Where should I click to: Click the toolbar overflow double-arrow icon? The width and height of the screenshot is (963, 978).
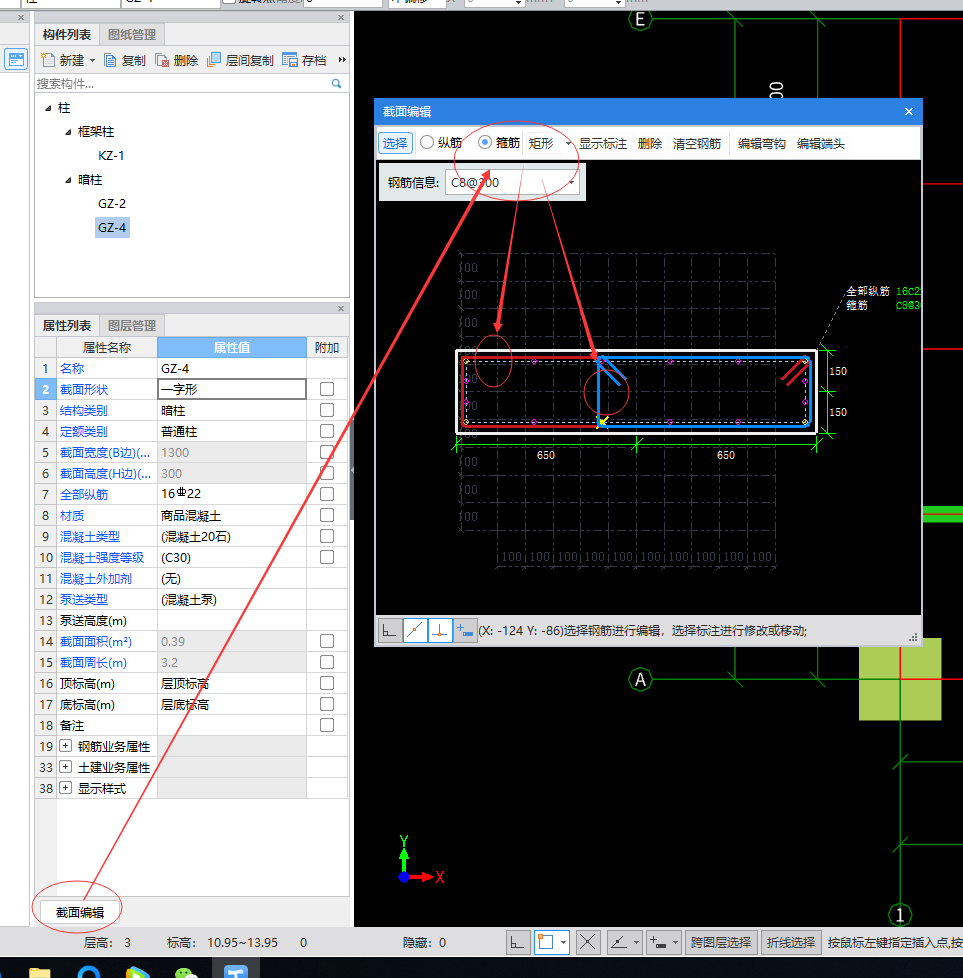point(342,60)
